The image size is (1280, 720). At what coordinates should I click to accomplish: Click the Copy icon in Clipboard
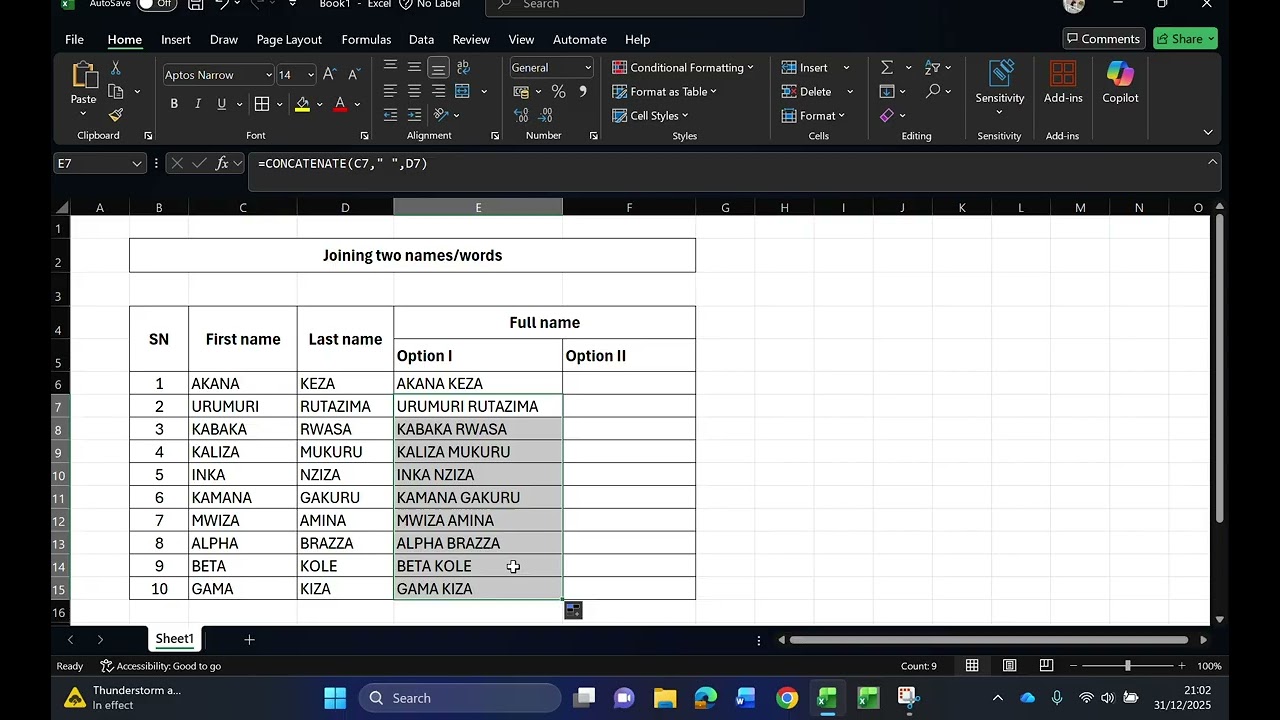[x=116, y=91]
